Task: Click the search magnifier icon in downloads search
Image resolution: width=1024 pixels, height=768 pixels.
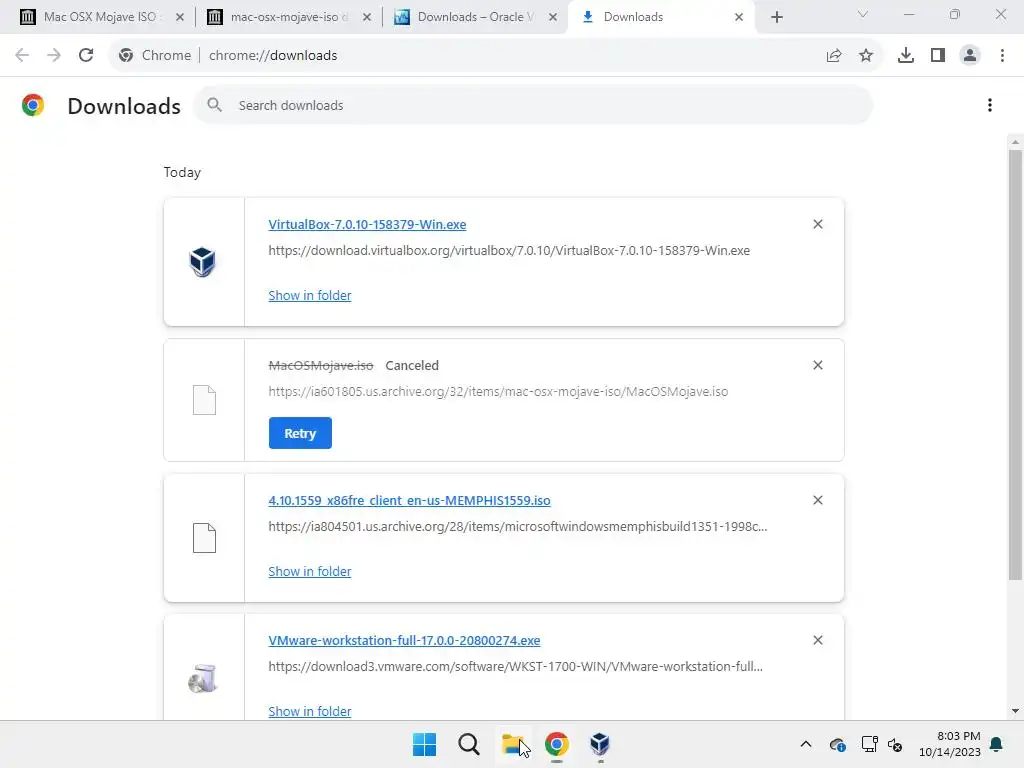Action: (214, 105)
